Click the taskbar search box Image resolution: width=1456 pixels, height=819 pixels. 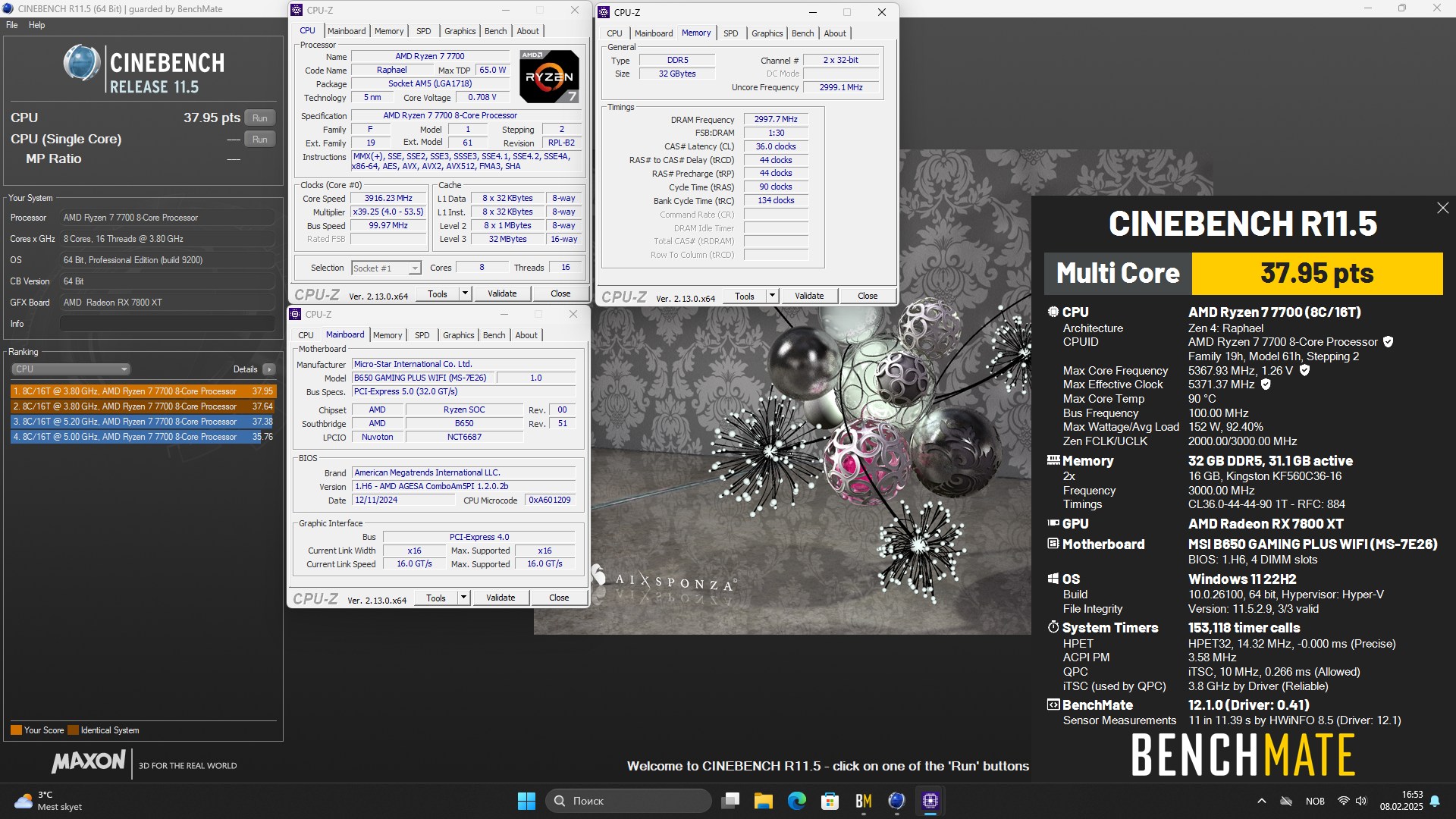tap(628, 801)
